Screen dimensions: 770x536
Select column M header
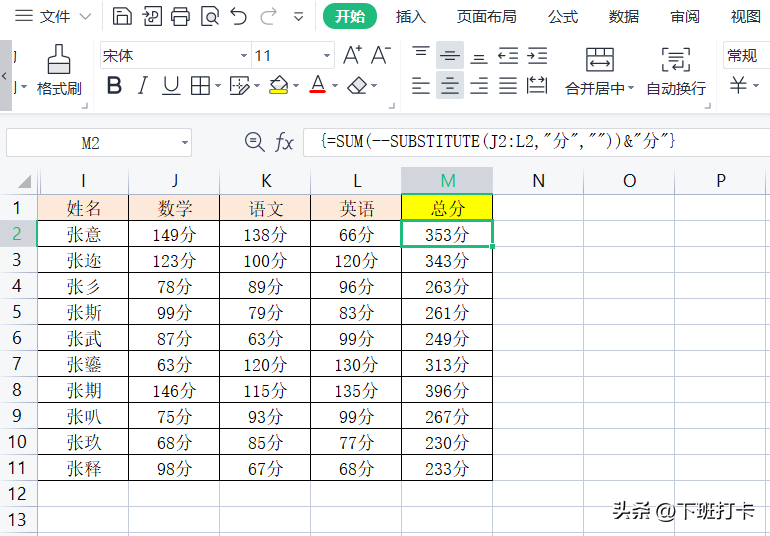coord(447,181)
